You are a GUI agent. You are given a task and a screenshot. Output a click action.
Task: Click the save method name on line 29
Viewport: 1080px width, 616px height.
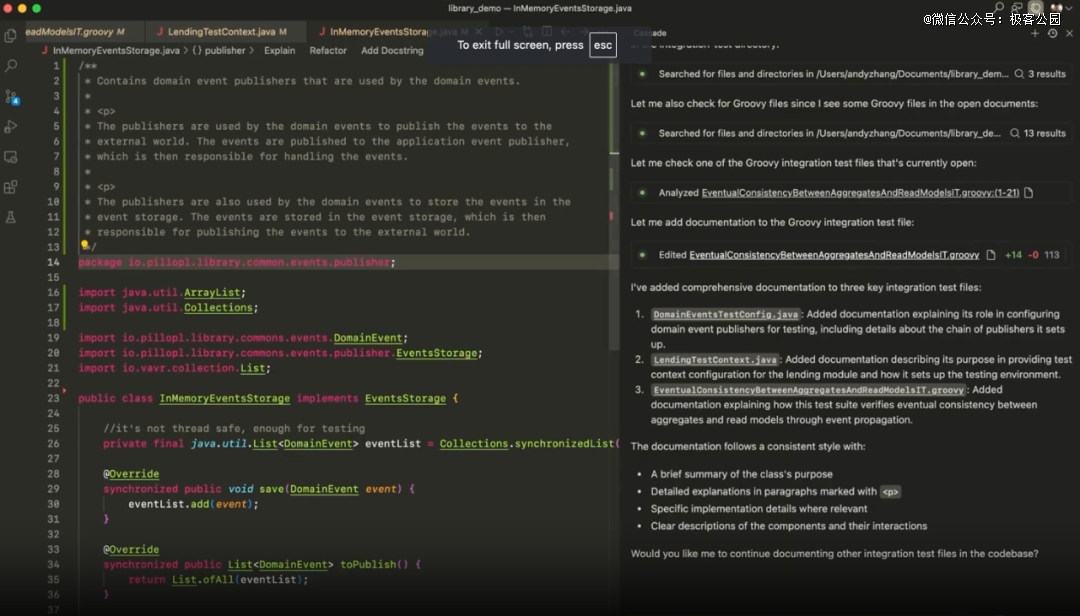[271, 489]
